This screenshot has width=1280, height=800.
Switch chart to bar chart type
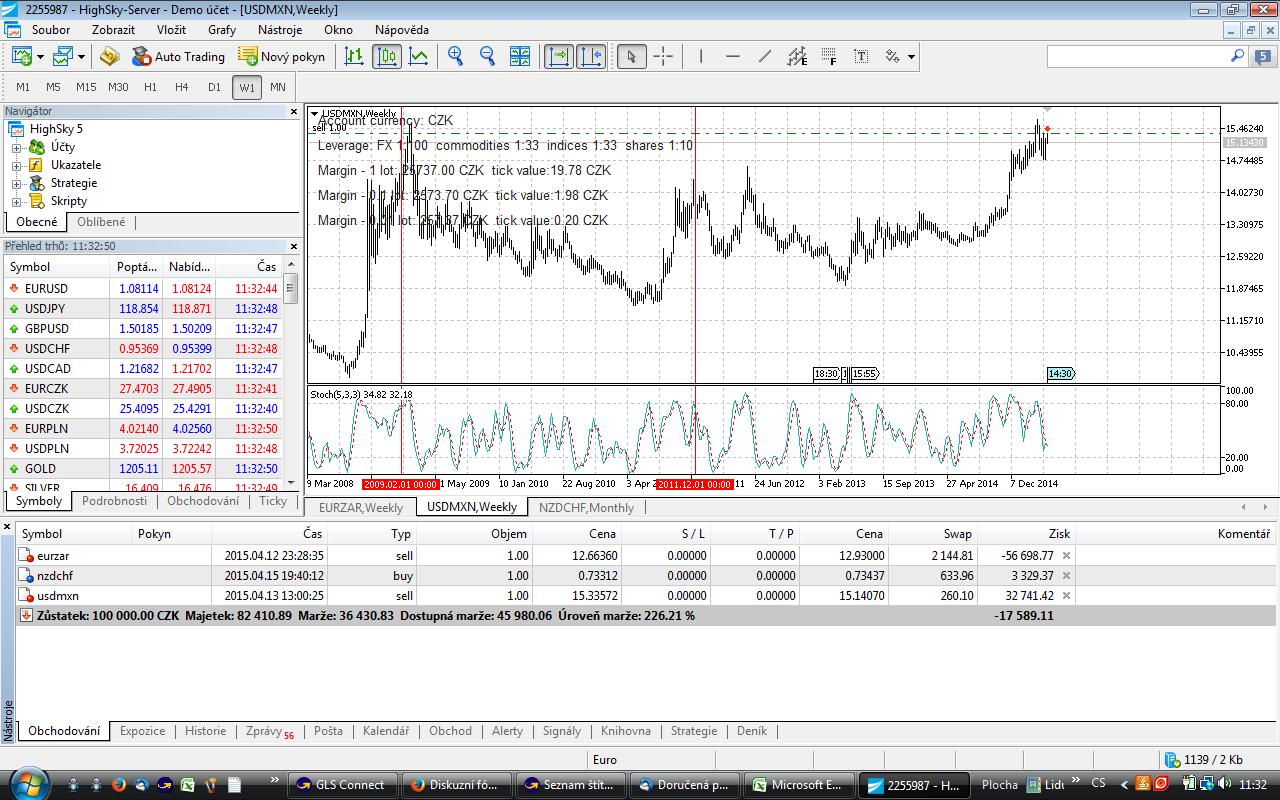(x=354, y=56)
